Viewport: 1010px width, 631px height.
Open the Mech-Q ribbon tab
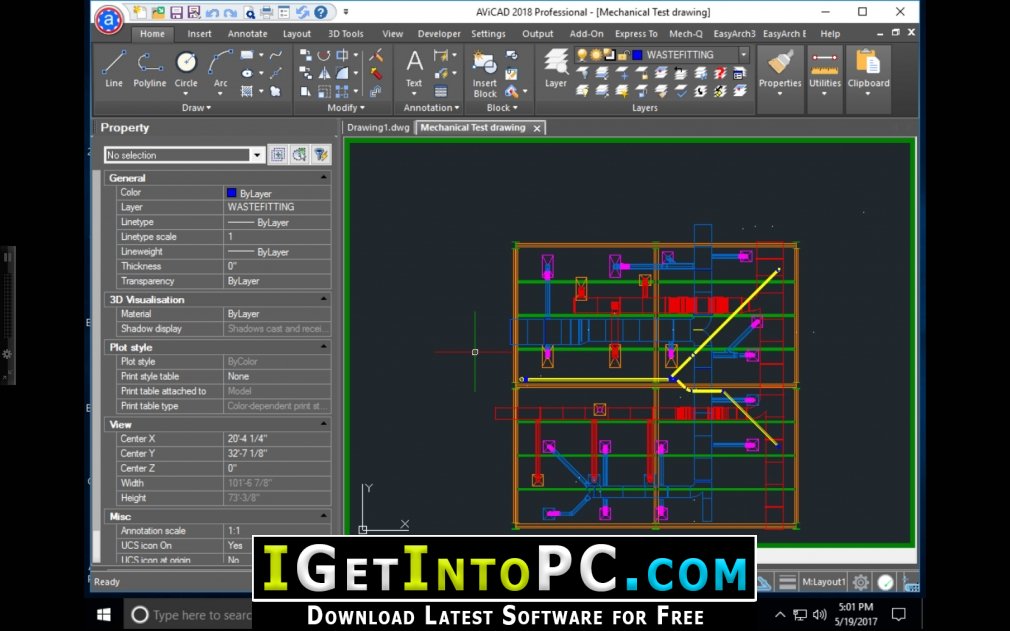685,33
